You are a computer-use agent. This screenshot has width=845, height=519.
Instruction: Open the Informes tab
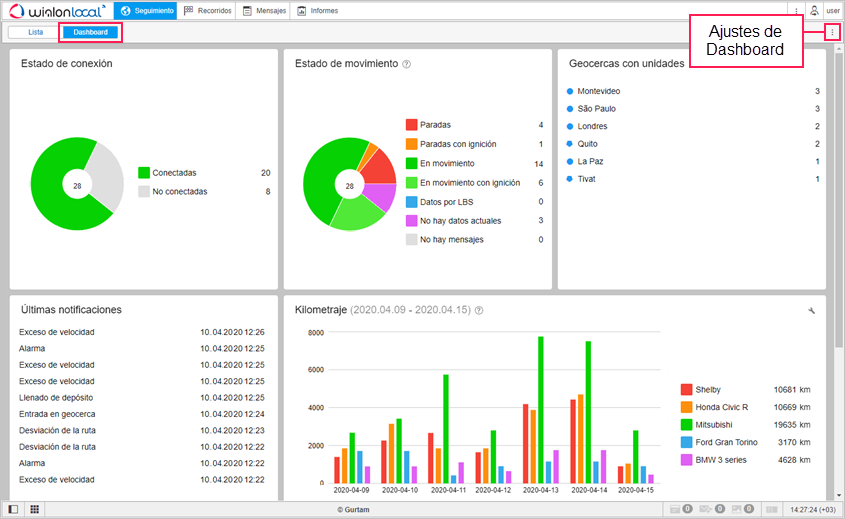[317, 11]
